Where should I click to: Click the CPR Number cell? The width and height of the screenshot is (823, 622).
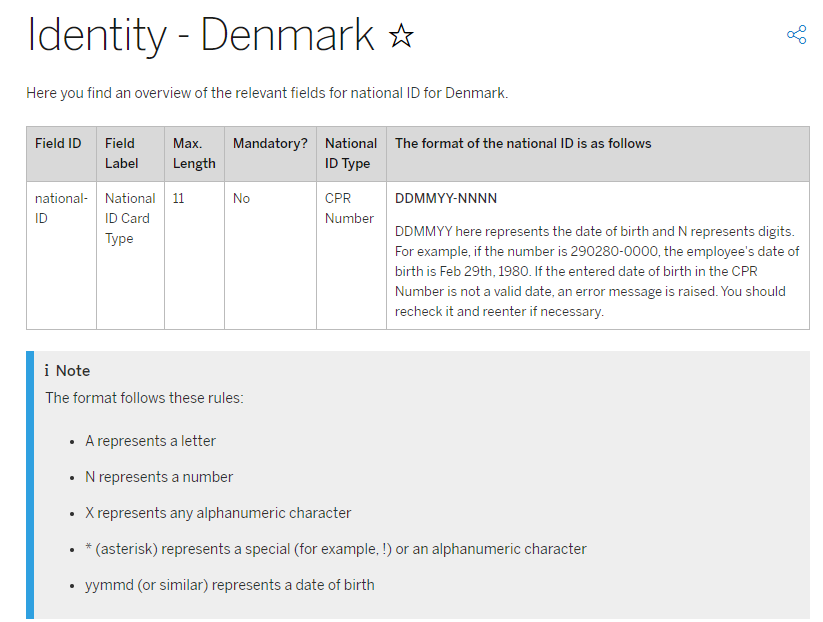349,208
